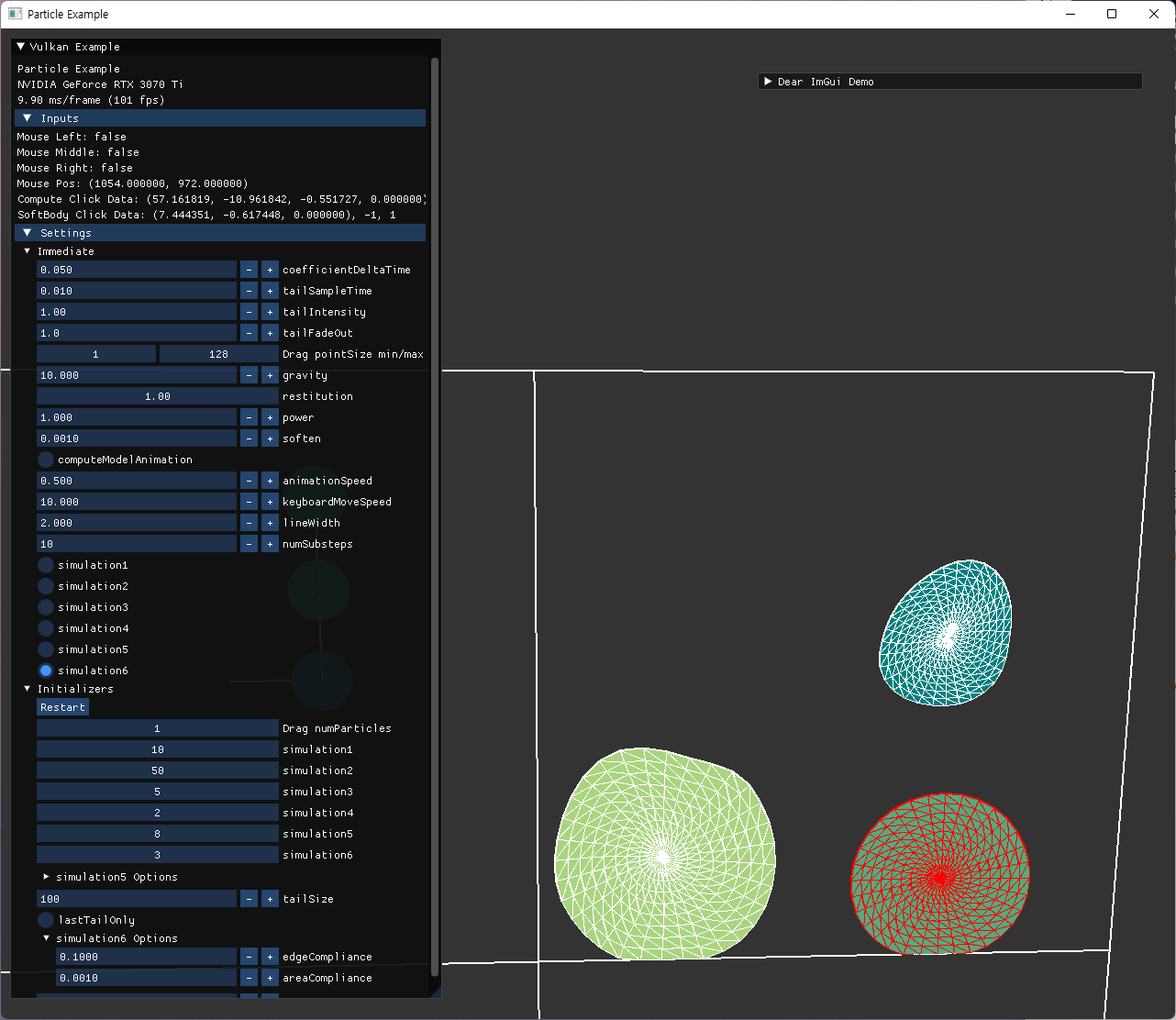Collapse the Settings section header

coord(220,233)
